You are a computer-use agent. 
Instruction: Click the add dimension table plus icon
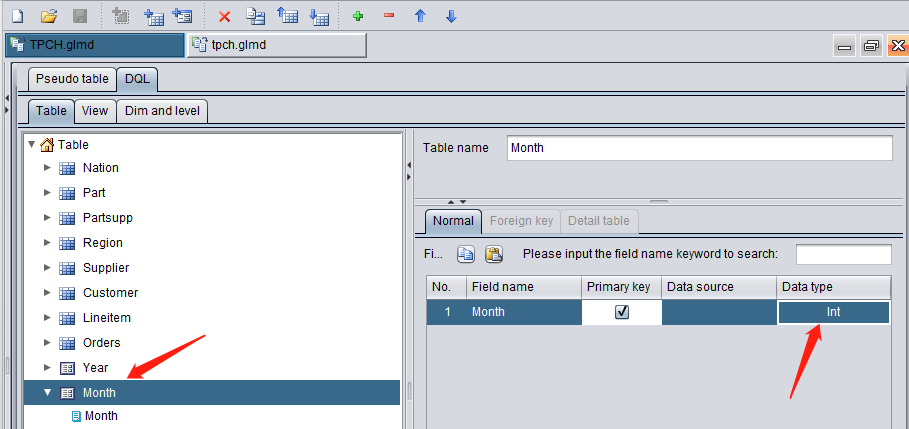point(183,16)
